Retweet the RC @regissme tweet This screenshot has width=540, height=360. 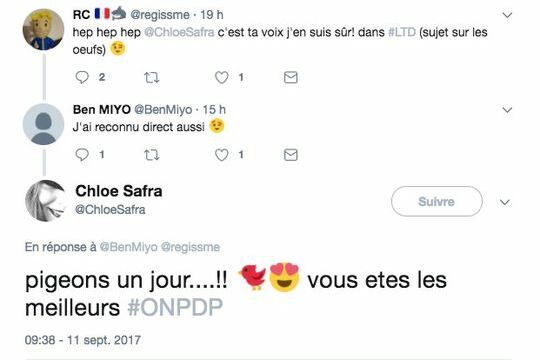pos(152,78)
